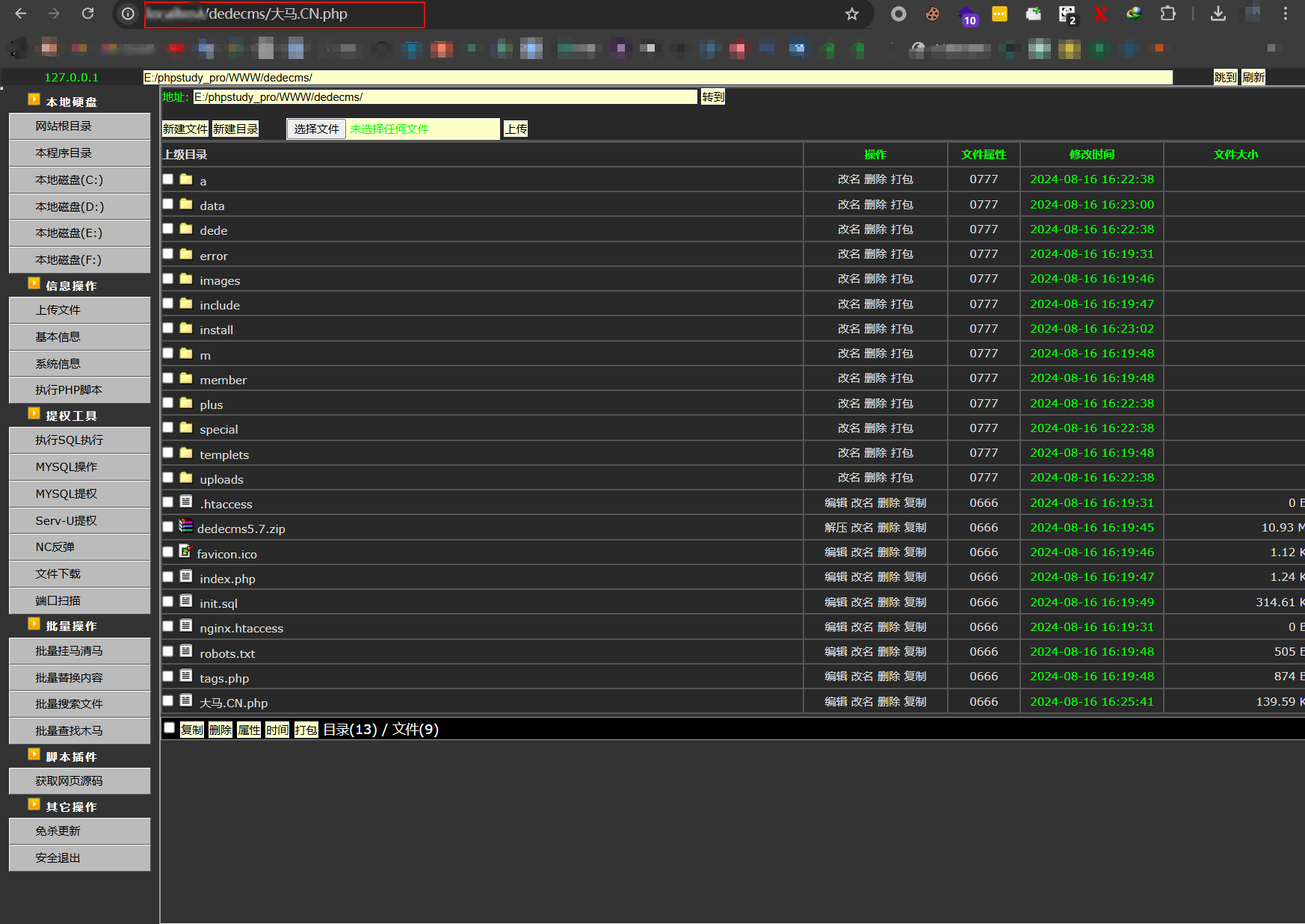Collapse the 其它操作 sidebar section
Image resolution: width=1305 pixels, height=924 pixels.
click(71, 807)
